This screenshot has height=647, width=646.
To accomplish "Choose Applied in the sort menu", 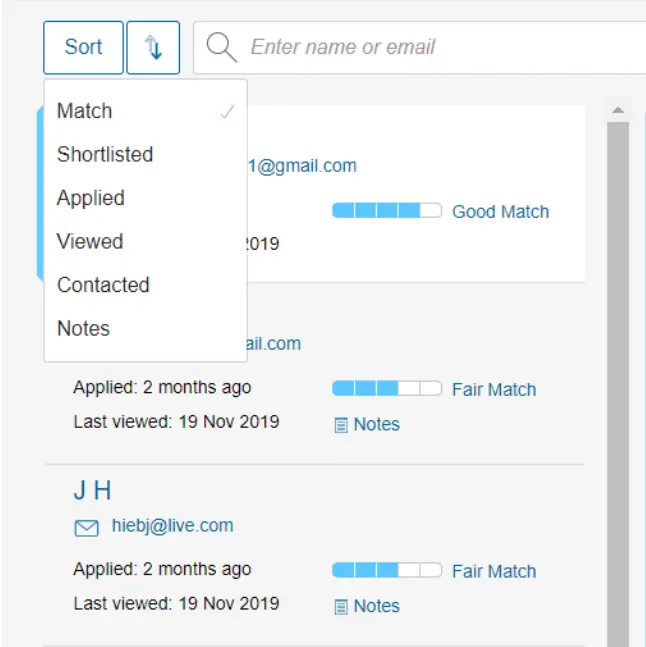I will click(146, 198).
